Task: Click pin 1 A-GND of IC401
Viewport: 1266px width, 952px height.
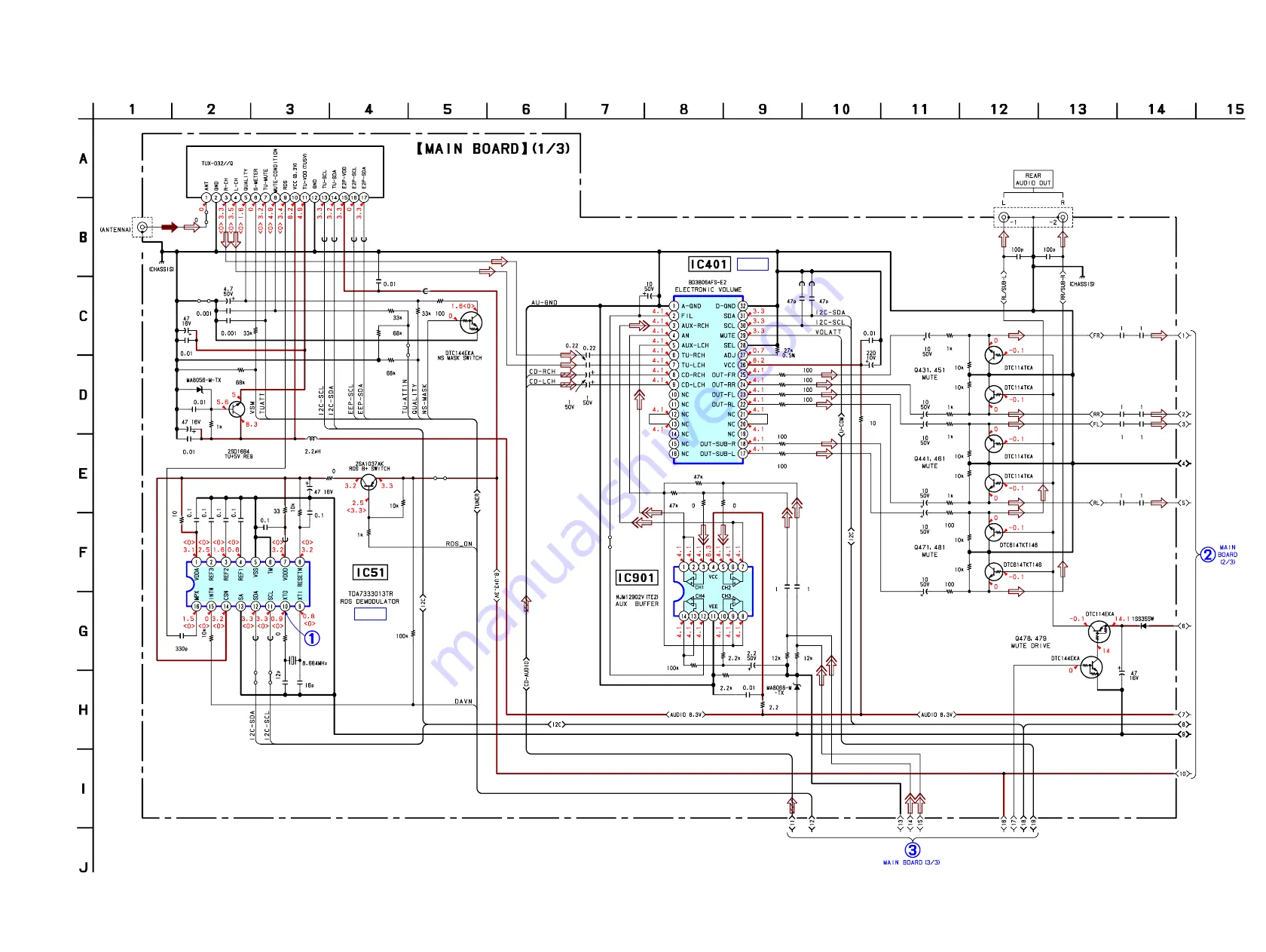Action: point(674,306)
